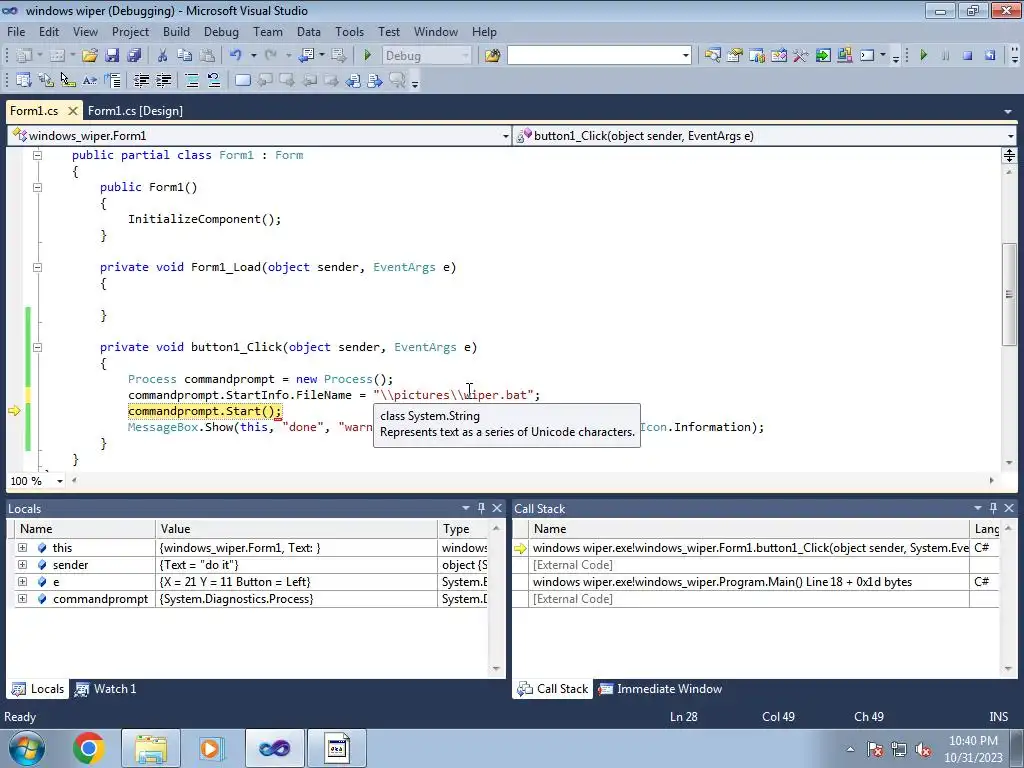
Task: Toggle auto-hide pin on Locals panel
Action: pyautogui.click(x=481, y=507)
